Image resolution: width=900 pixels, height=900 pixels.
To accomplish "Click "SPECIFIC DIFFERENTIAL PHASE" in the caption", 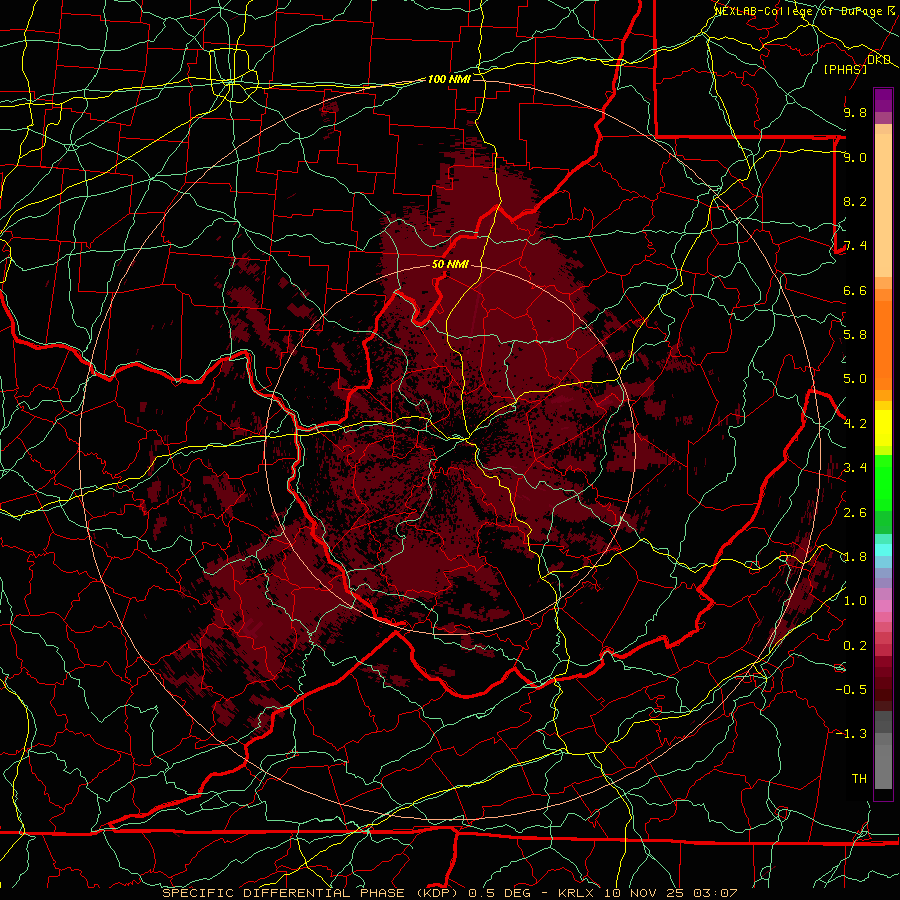I will pyautogui.click(x=283, y=893).
